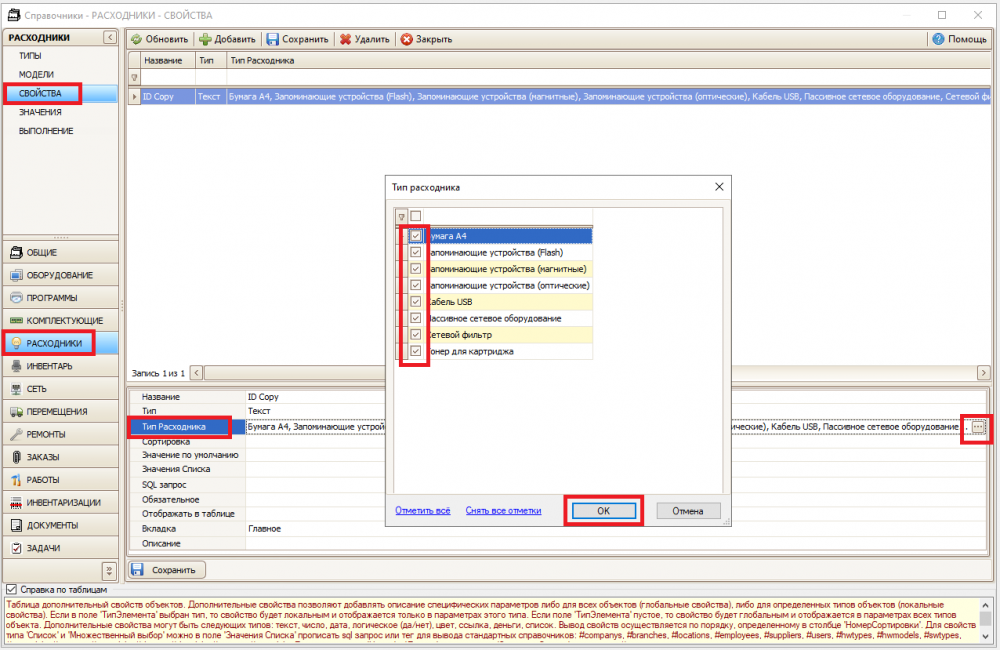Open the КОМПЛЕКТУЮЩИЕ section icon
Screen dimensions: 1000x650
click(x=17, y=321)
